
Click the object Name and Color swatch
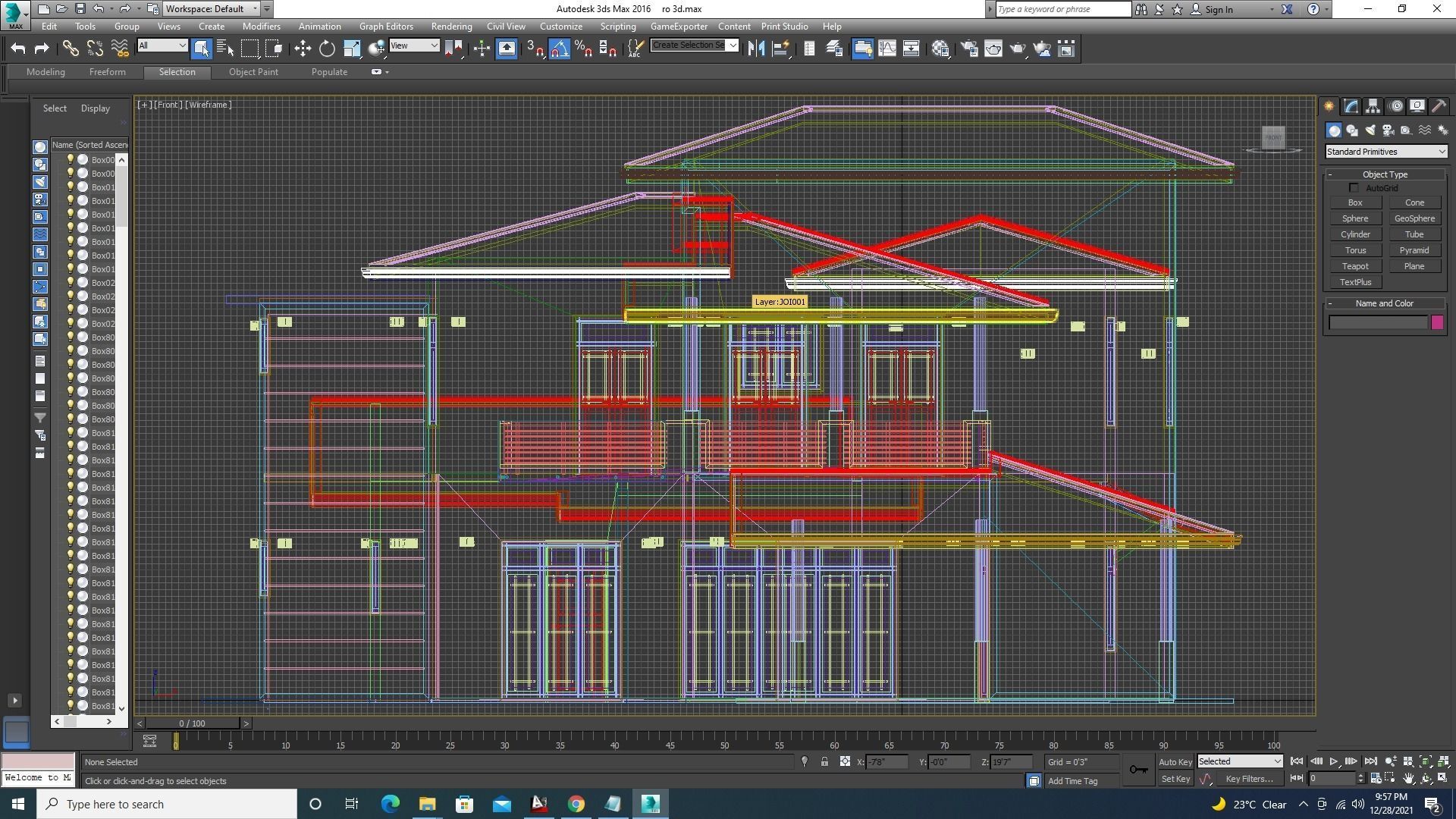click(1437, 322)
